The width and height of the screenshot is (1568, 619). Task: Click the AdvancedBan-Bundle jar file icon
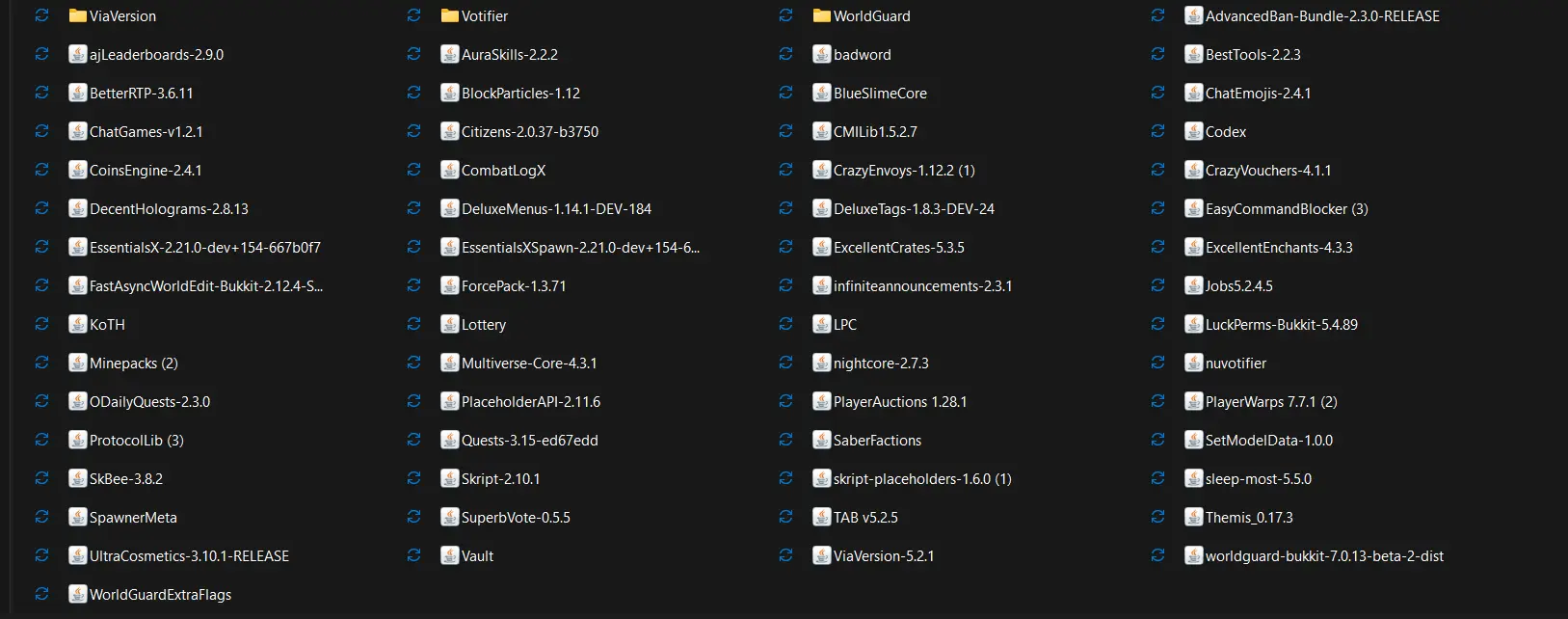[x=1194, y=15]
